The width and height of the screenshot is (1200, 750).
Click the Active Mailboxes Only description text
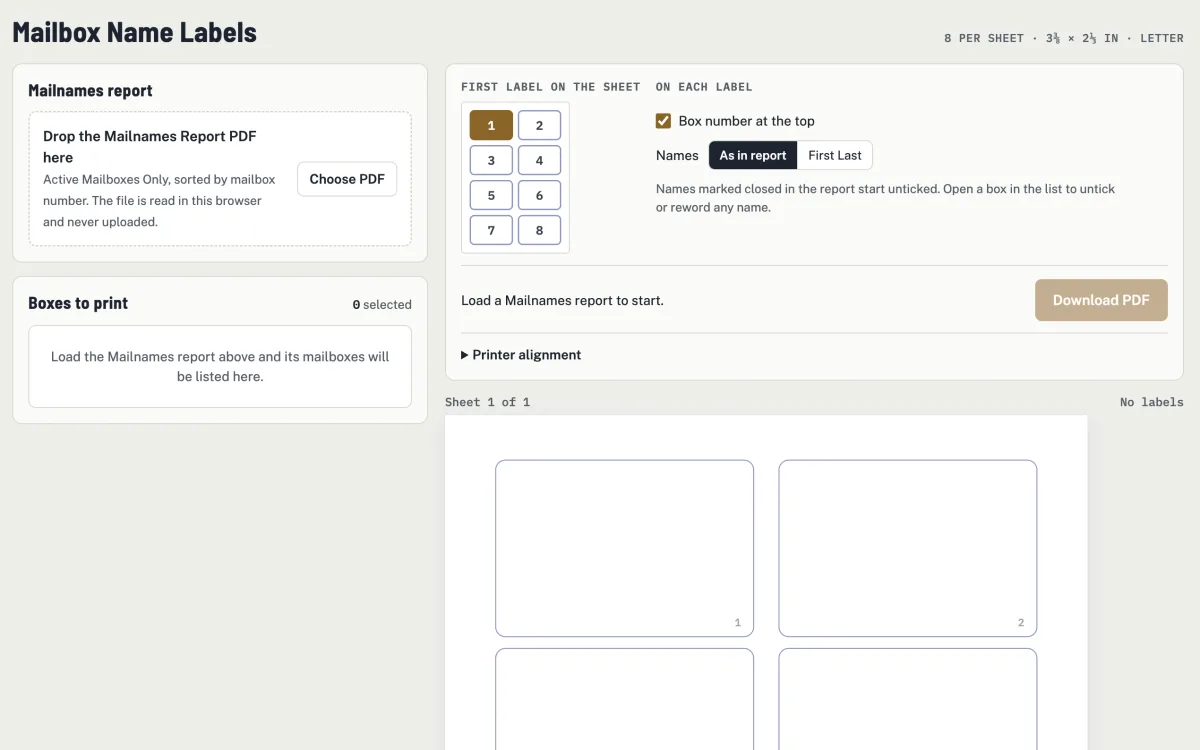tap(159, 201)
